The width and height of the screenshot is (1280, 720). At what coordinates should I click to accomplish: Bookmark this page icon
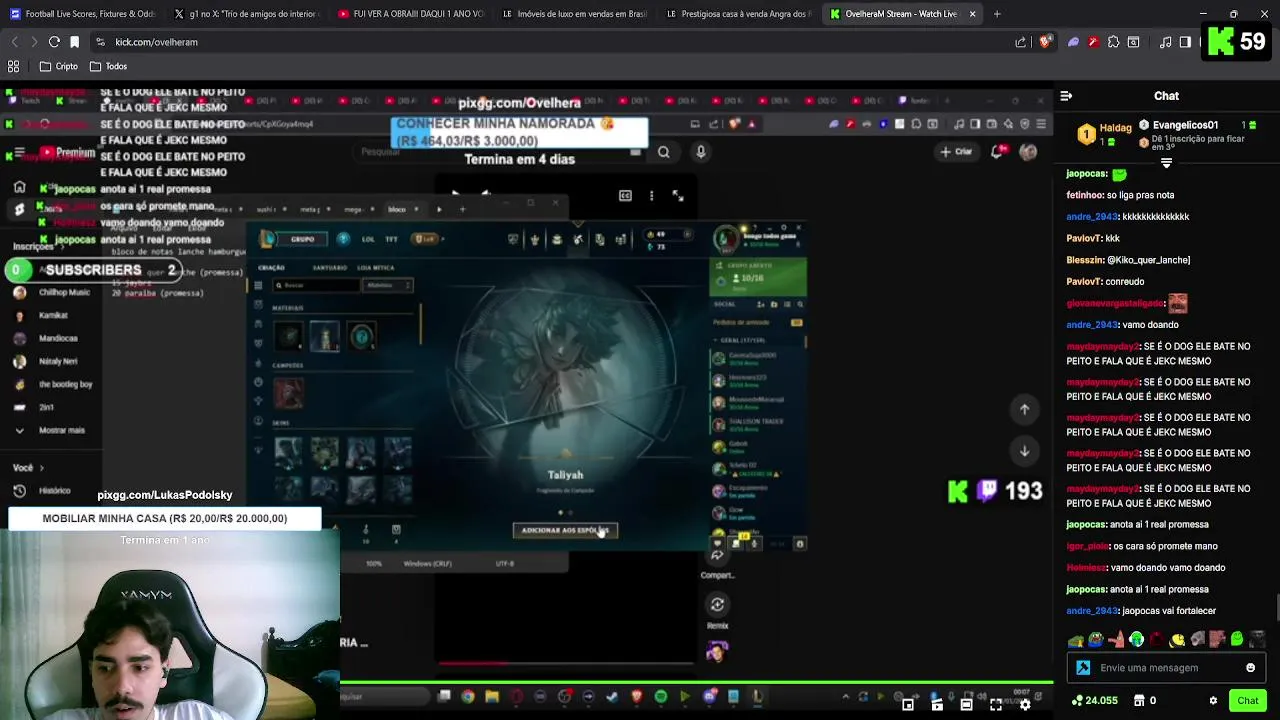coord(74,42)
